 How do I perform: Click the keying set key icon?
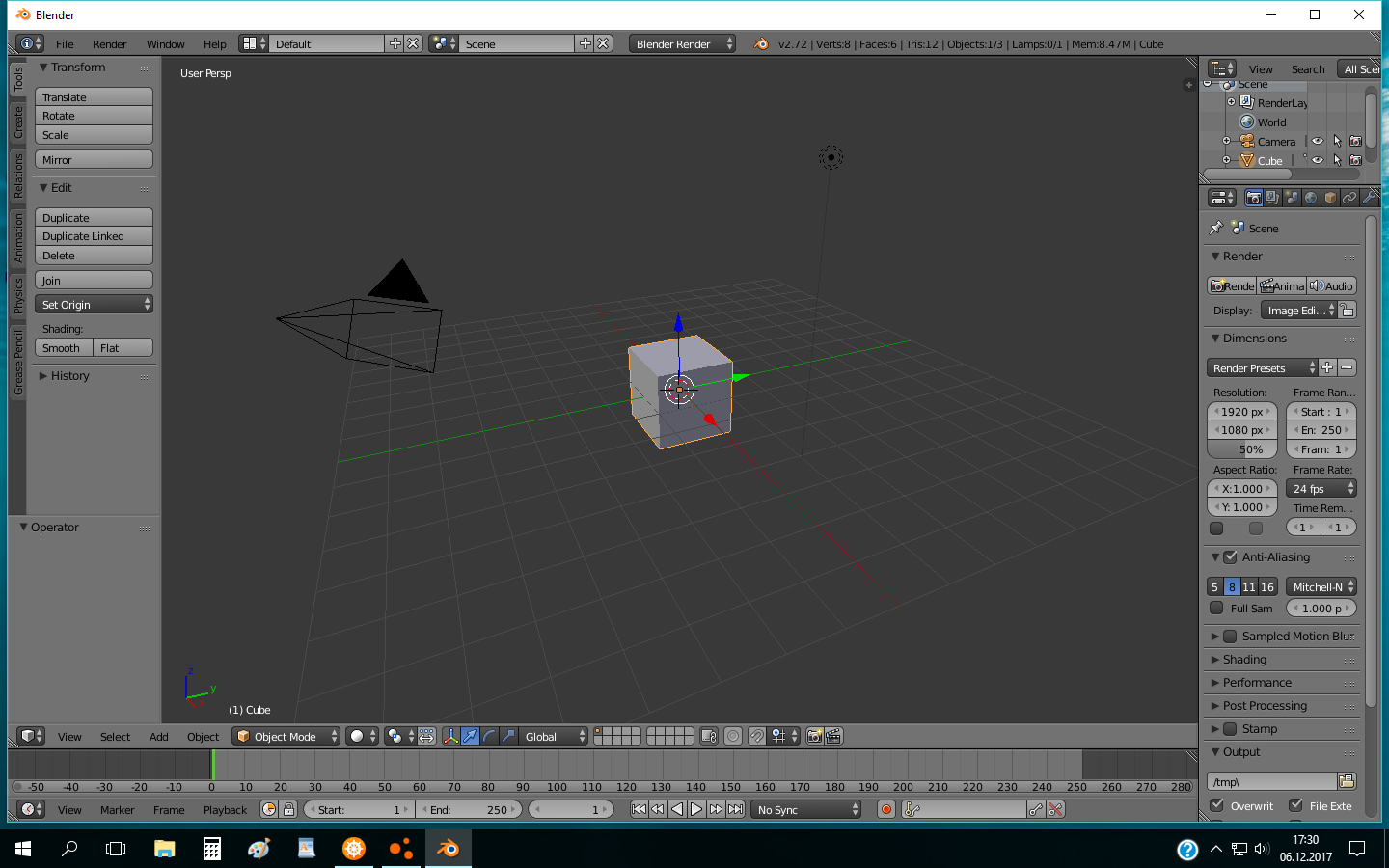click(912, 809)
